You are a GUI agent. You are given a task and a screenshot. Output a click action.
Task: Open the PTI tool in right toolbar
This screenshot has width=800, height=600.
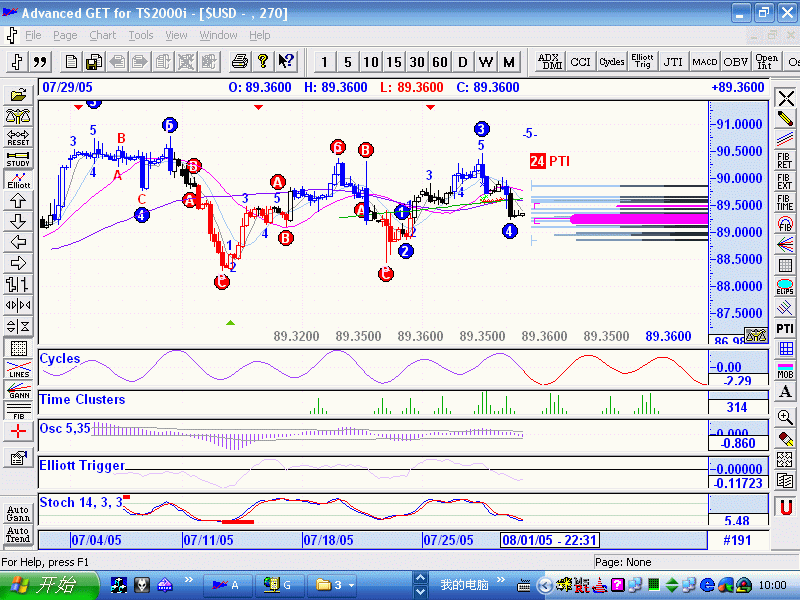click(x=786, y=328)
